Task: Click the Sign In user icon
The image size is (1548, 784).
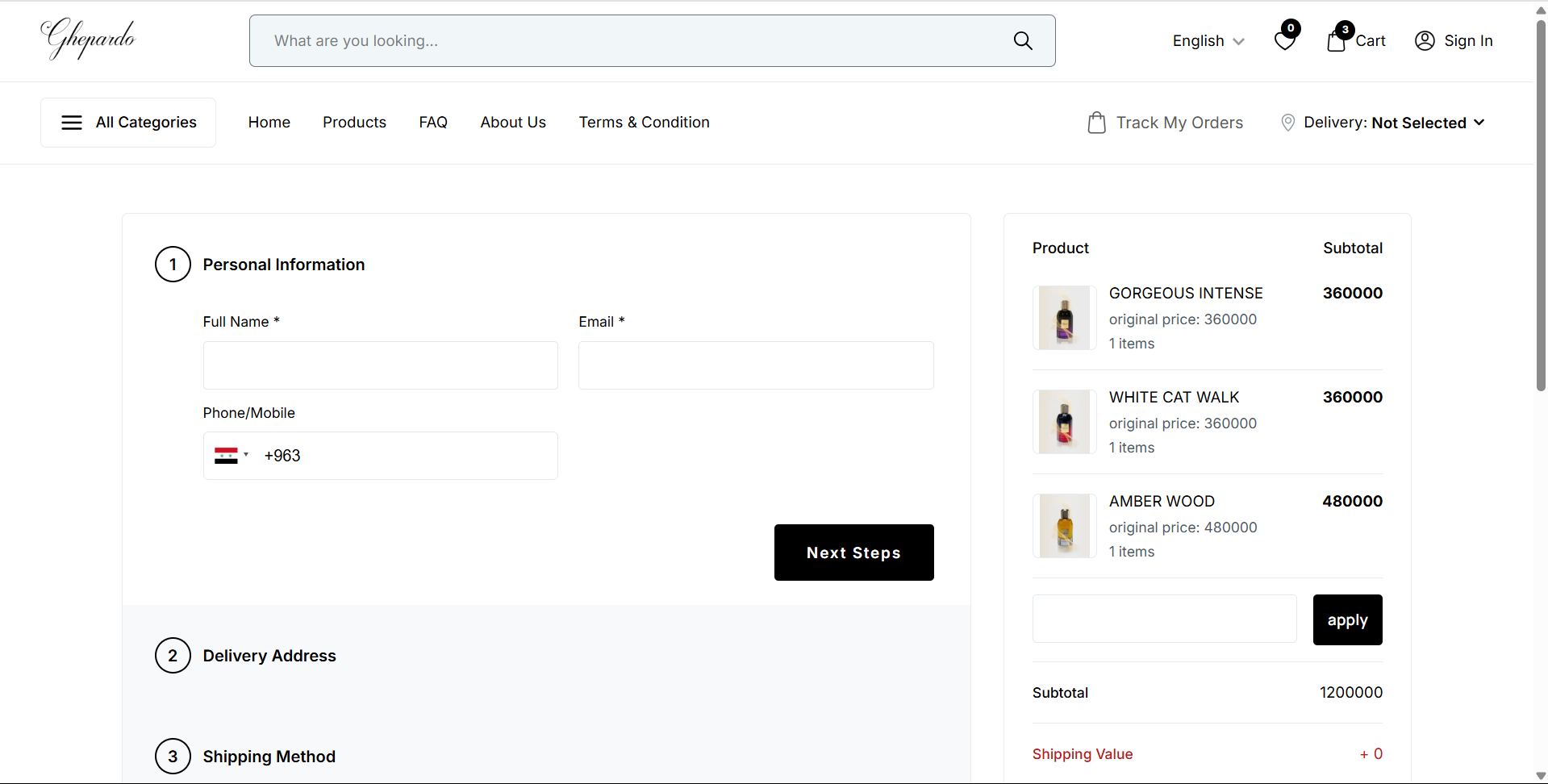Action: click(1425, 40)
